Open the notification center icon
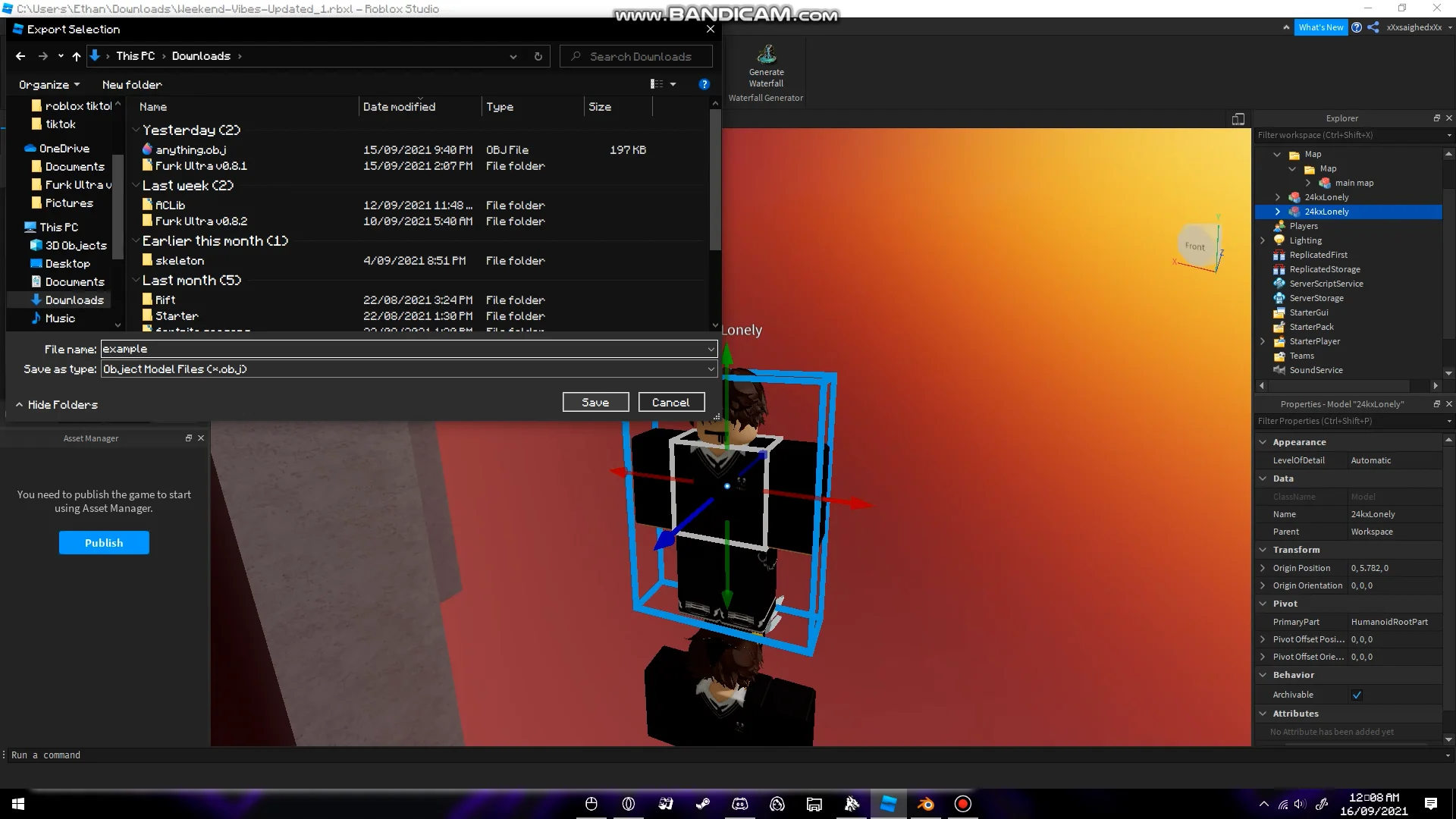Image resolution: width=1456 pixels, height=819 pixels. click(x=1431, y=804)
